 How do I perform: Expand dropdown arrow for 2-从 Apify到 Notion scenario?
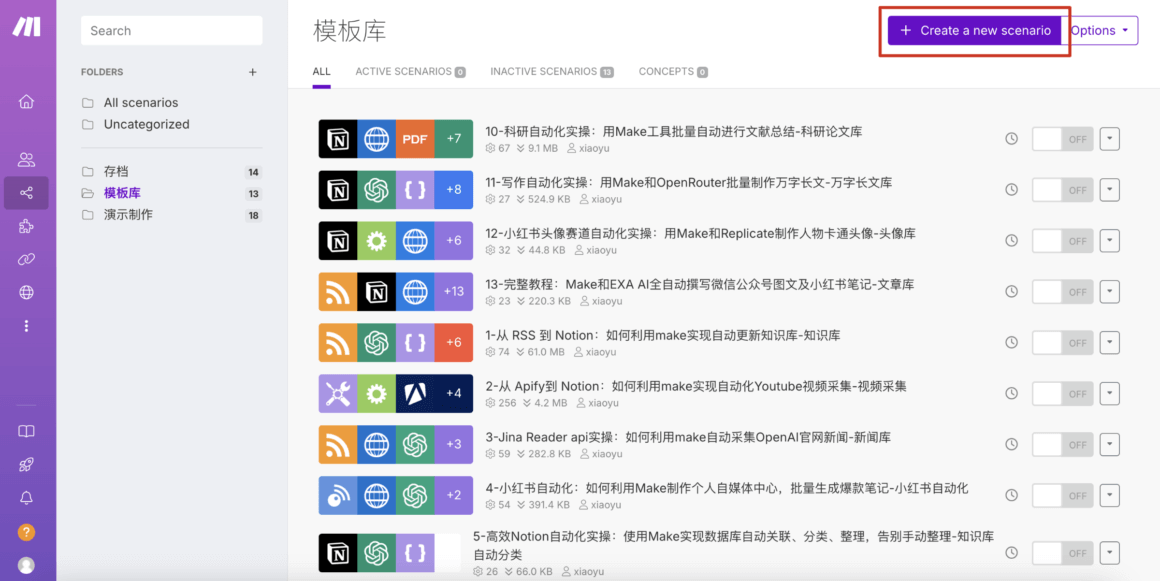1109,394
